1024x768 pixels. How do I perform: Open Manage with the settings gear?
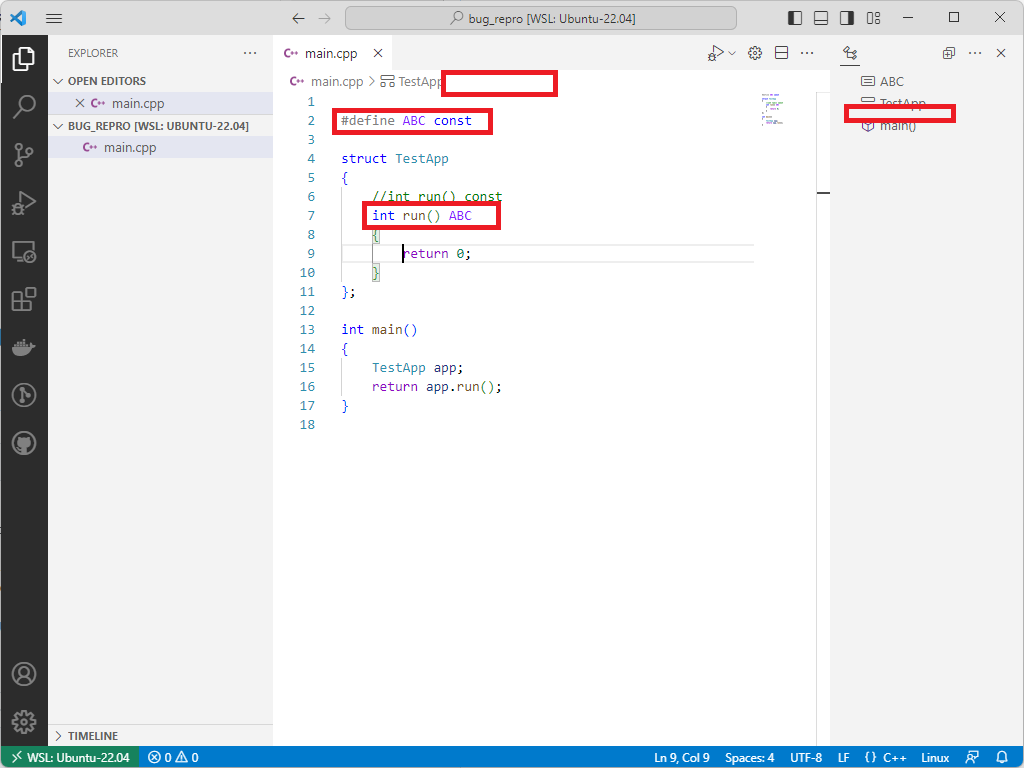tap(24, 721)
